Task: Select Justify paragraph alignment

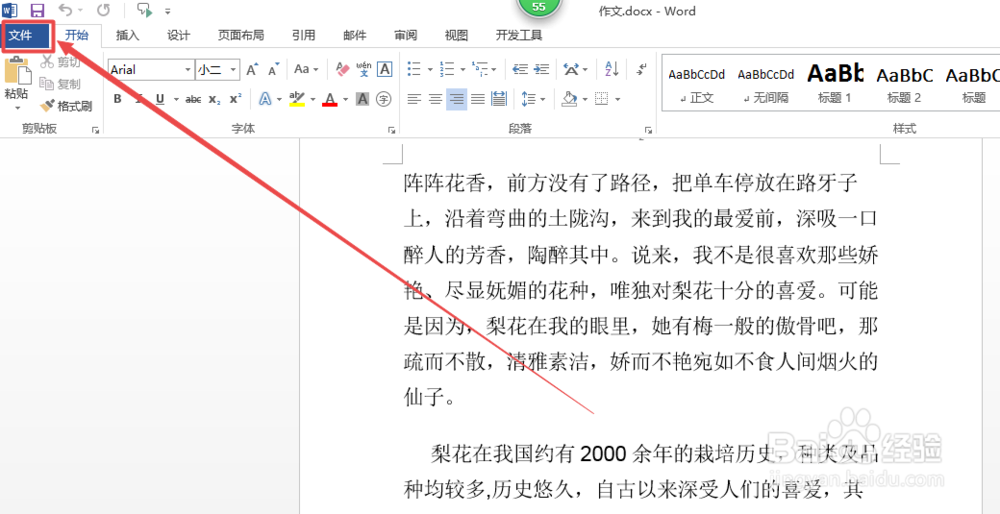Action: (478, 99)
